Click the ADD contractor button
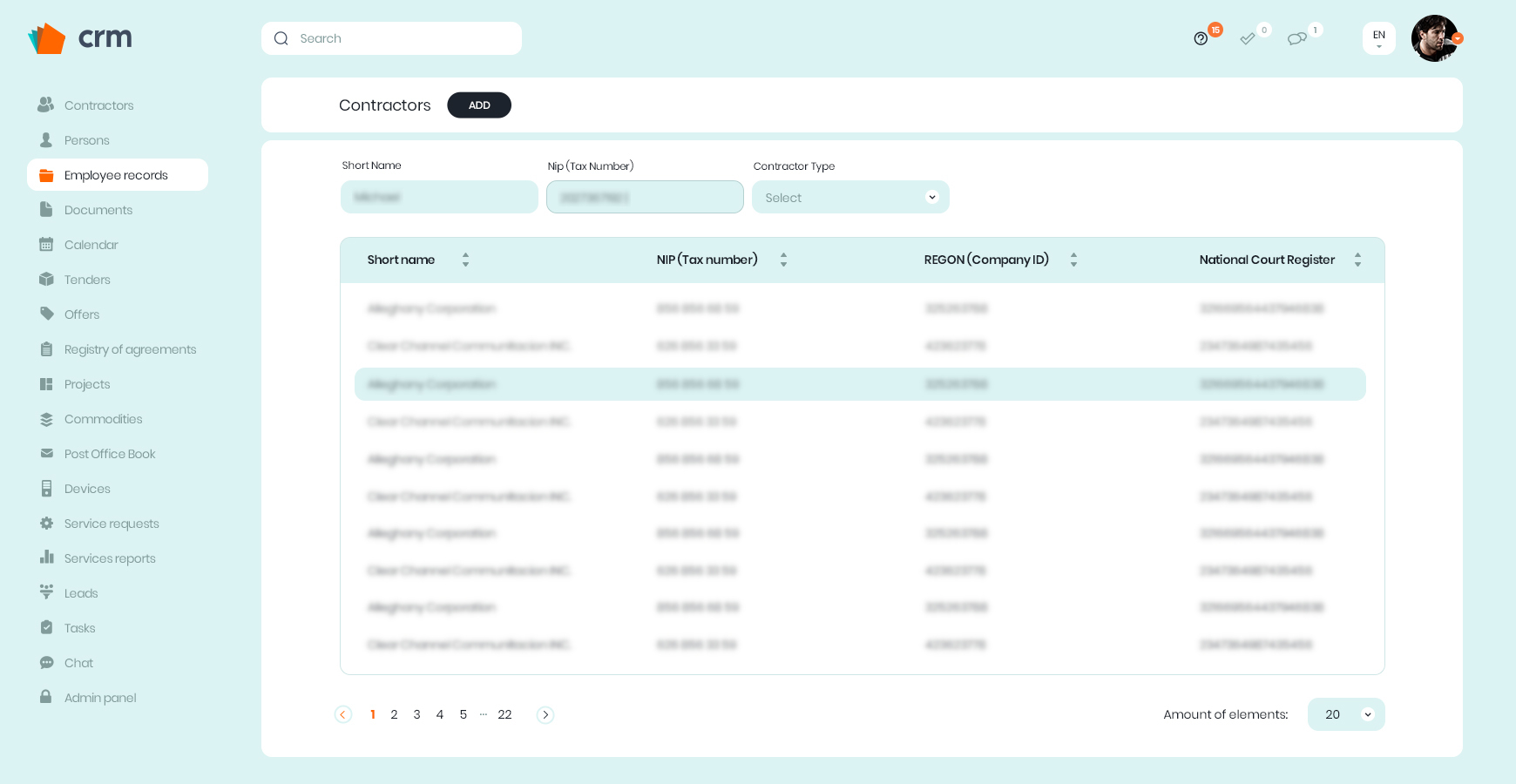The image size is (1516, 784). click(479, 105)
